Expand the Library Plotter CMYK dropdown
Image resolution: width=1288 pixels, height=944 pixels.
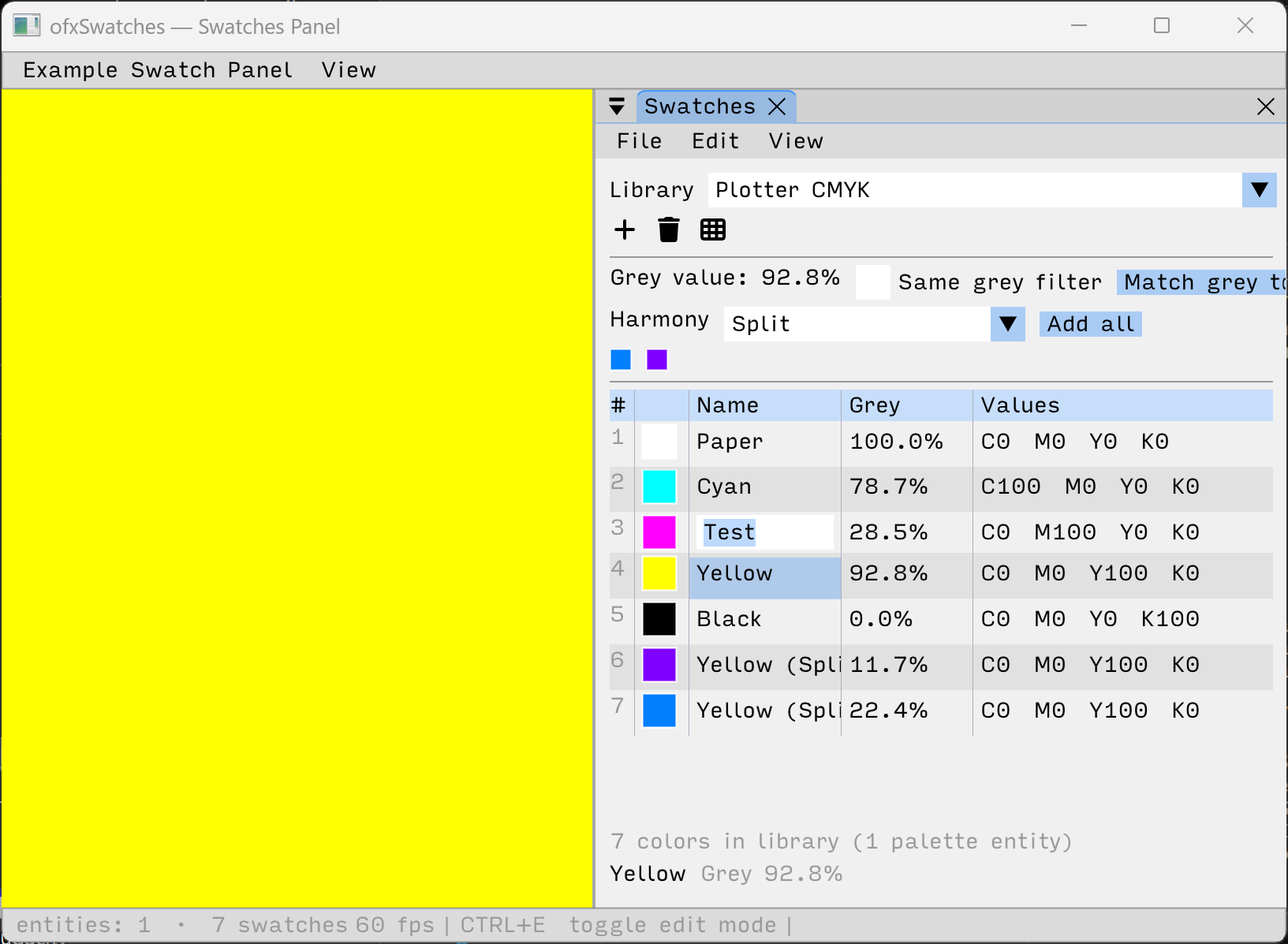coord(1260,190)
